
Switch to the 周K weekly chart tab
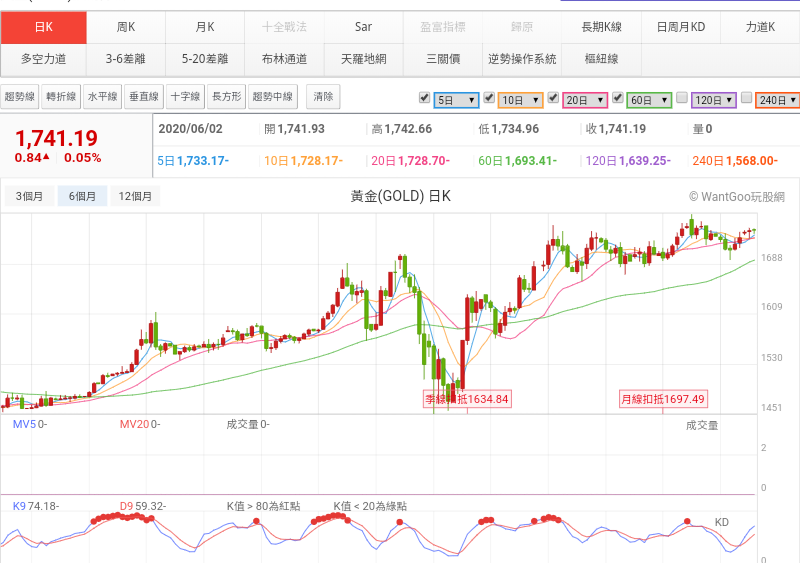tap(125, 27)
